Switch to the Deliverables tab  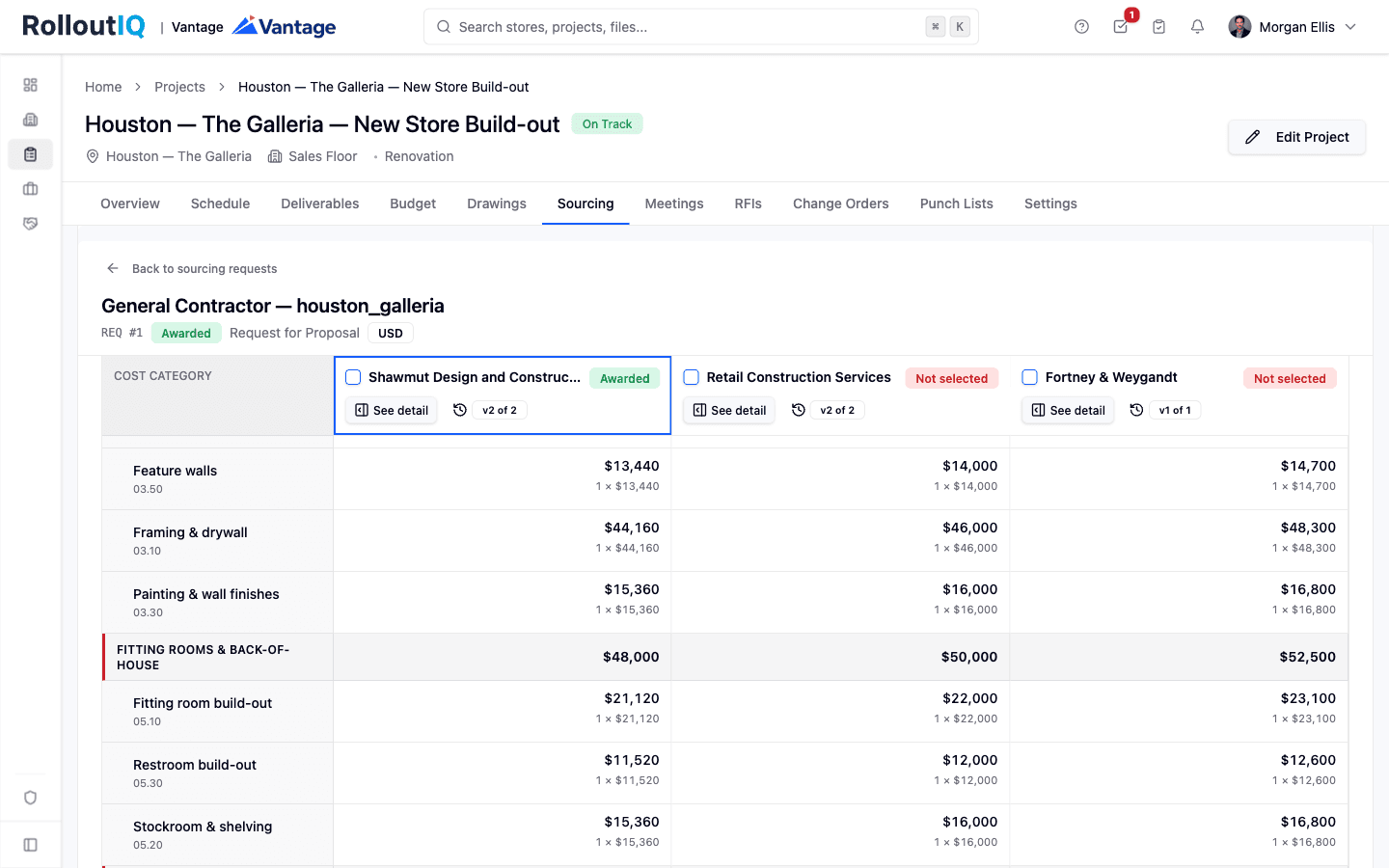pyautogui.click(x=320, y=203)
